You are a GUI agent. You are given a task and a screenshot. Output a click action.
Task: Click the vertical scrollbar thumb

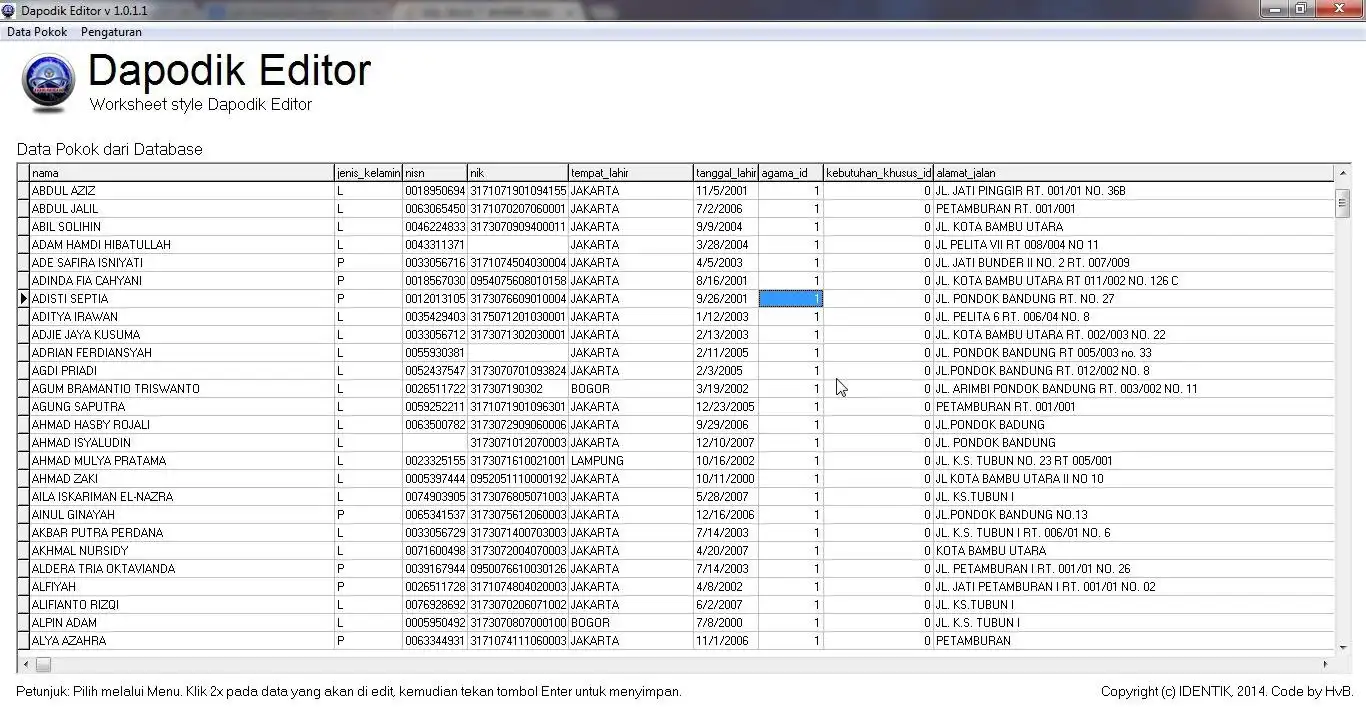point(1343,203)
